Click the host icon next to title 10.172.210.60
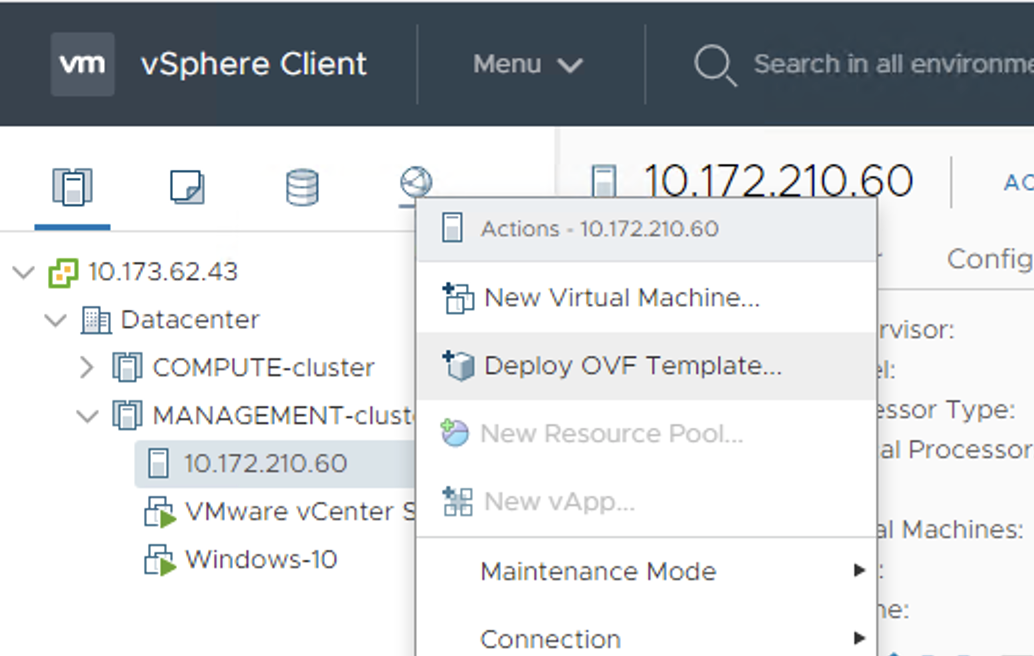Screen dimensions: 1034x656 coord(604,182)
